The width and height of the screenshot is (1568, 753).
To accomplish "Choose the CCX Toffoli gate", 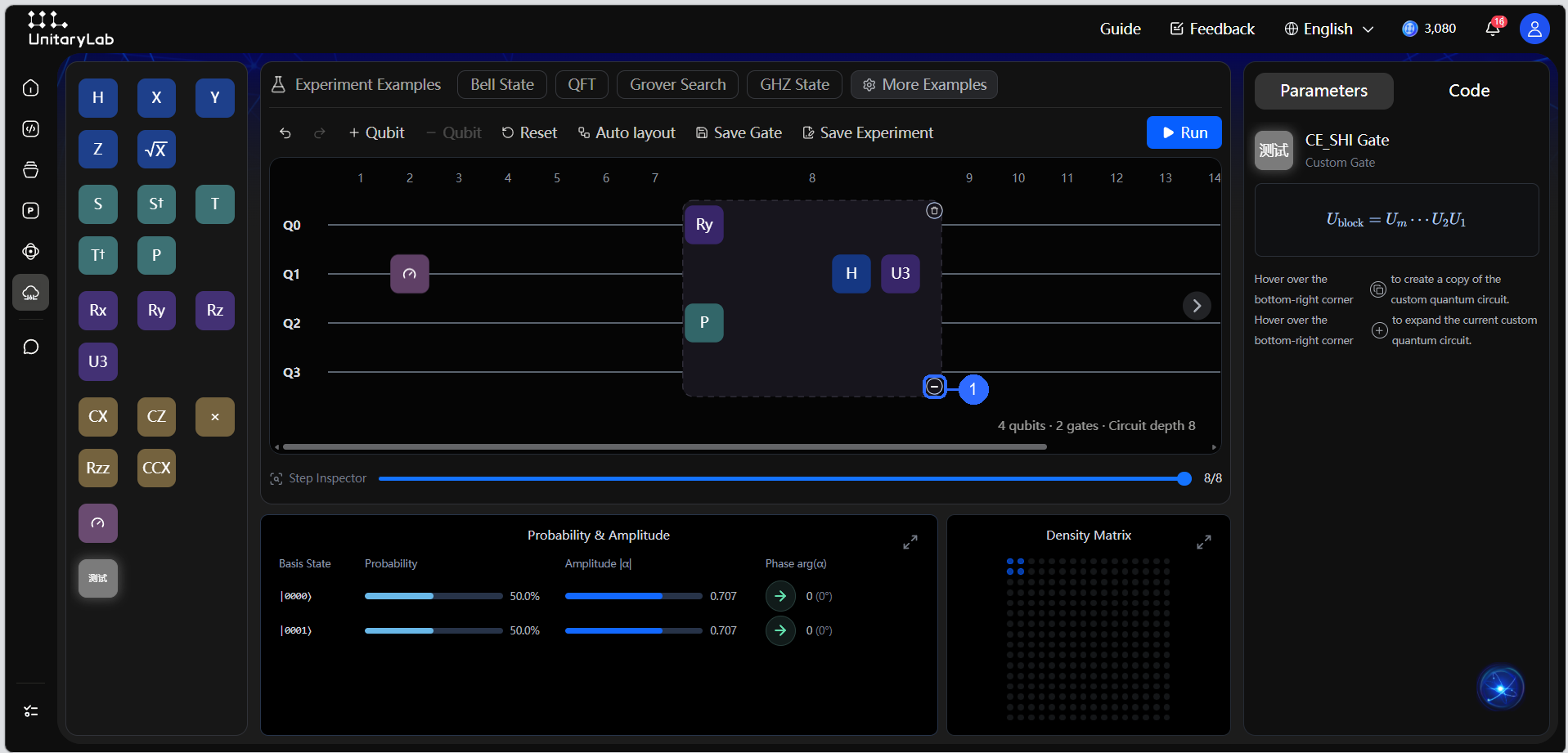I will pos(156,468).
